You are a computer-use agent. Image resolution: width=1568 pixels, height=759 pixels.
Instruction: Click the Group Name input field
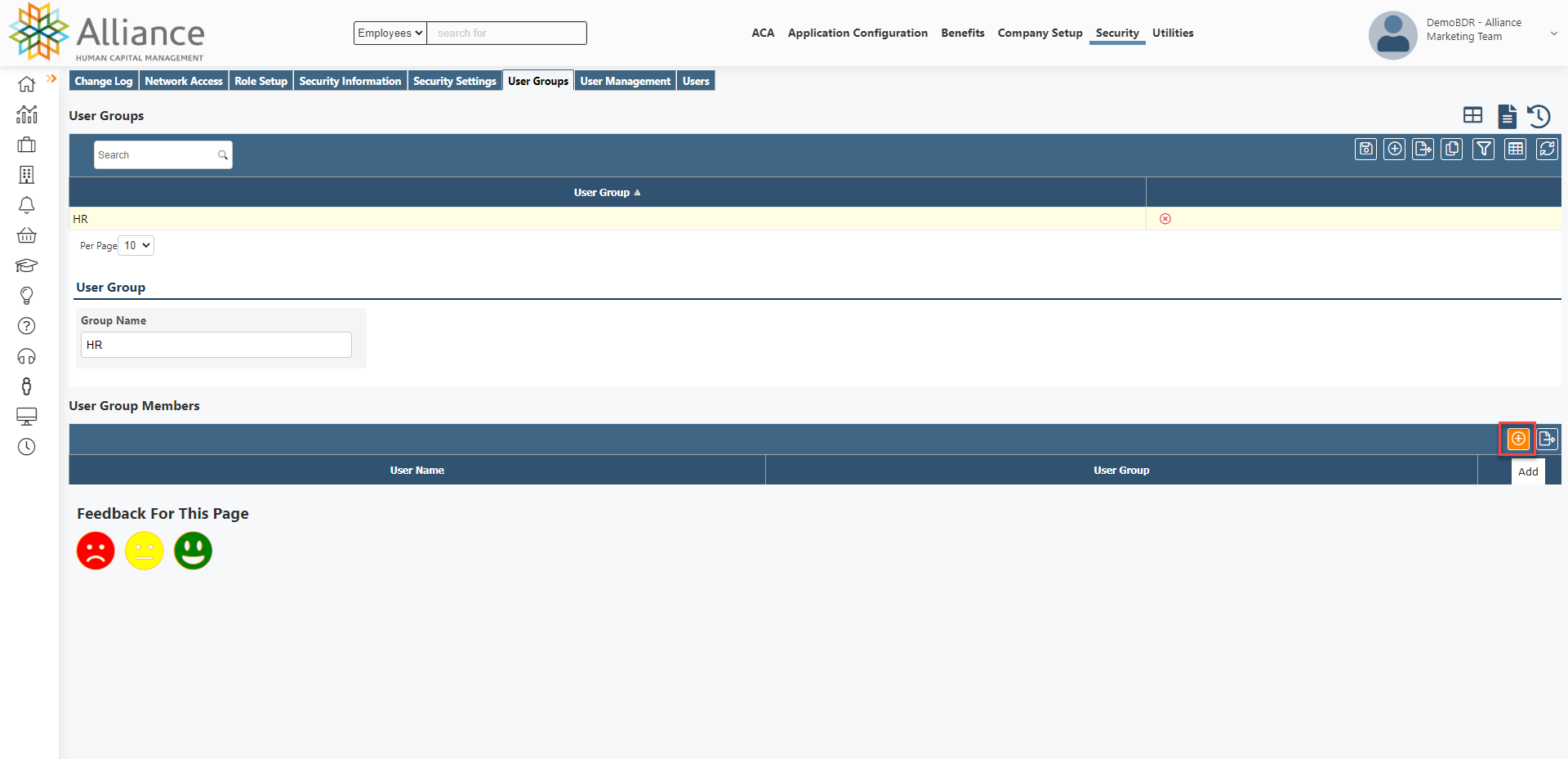pyautogui.click(x=216, y=345)
